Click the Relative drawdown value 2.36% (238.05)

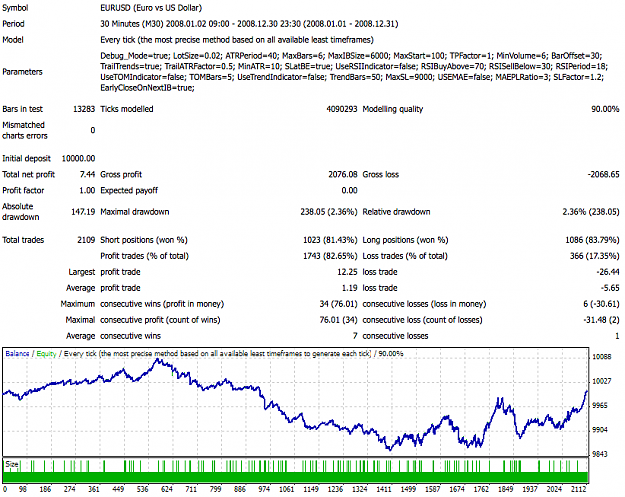[x=591, y=212]
